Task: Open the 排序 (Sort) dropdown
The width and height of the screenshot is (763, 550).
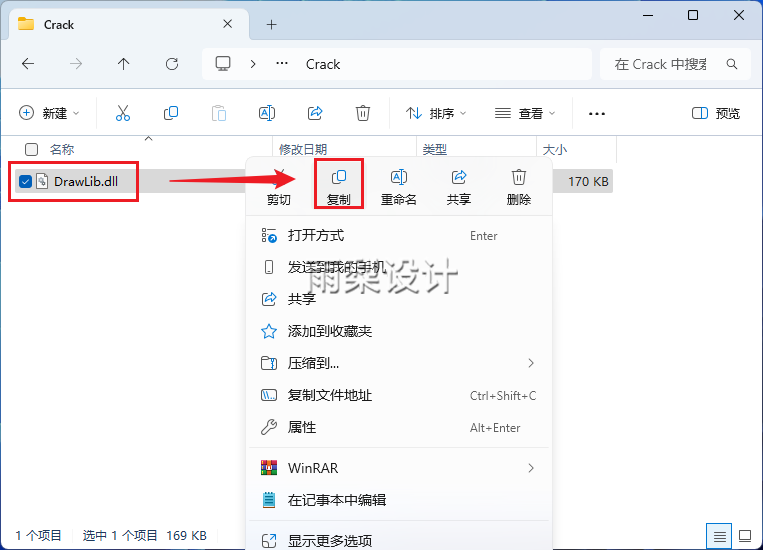Action: [436, 113]
